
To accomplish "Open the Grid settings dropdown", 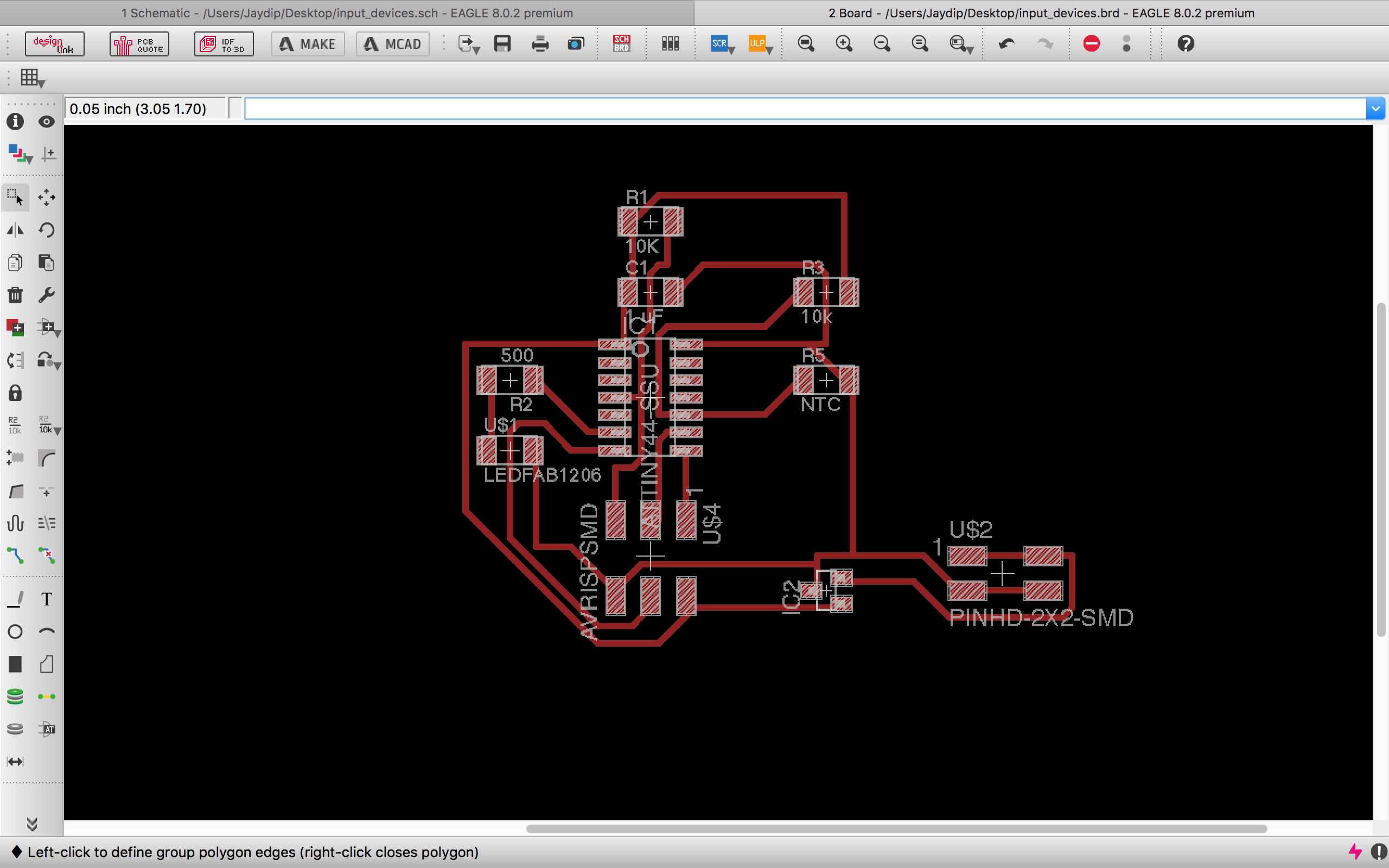I will [31, 78].
